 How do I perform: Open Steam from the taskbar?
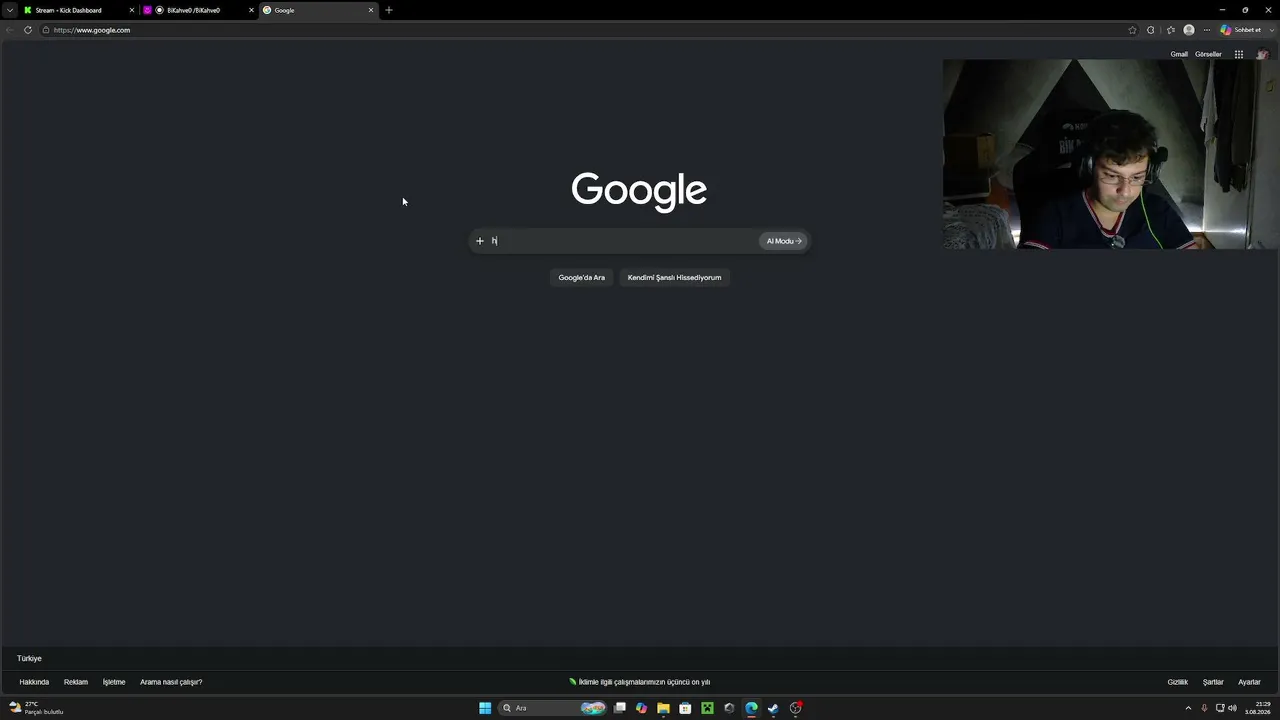pyautogui.click(x=773, y=708)
